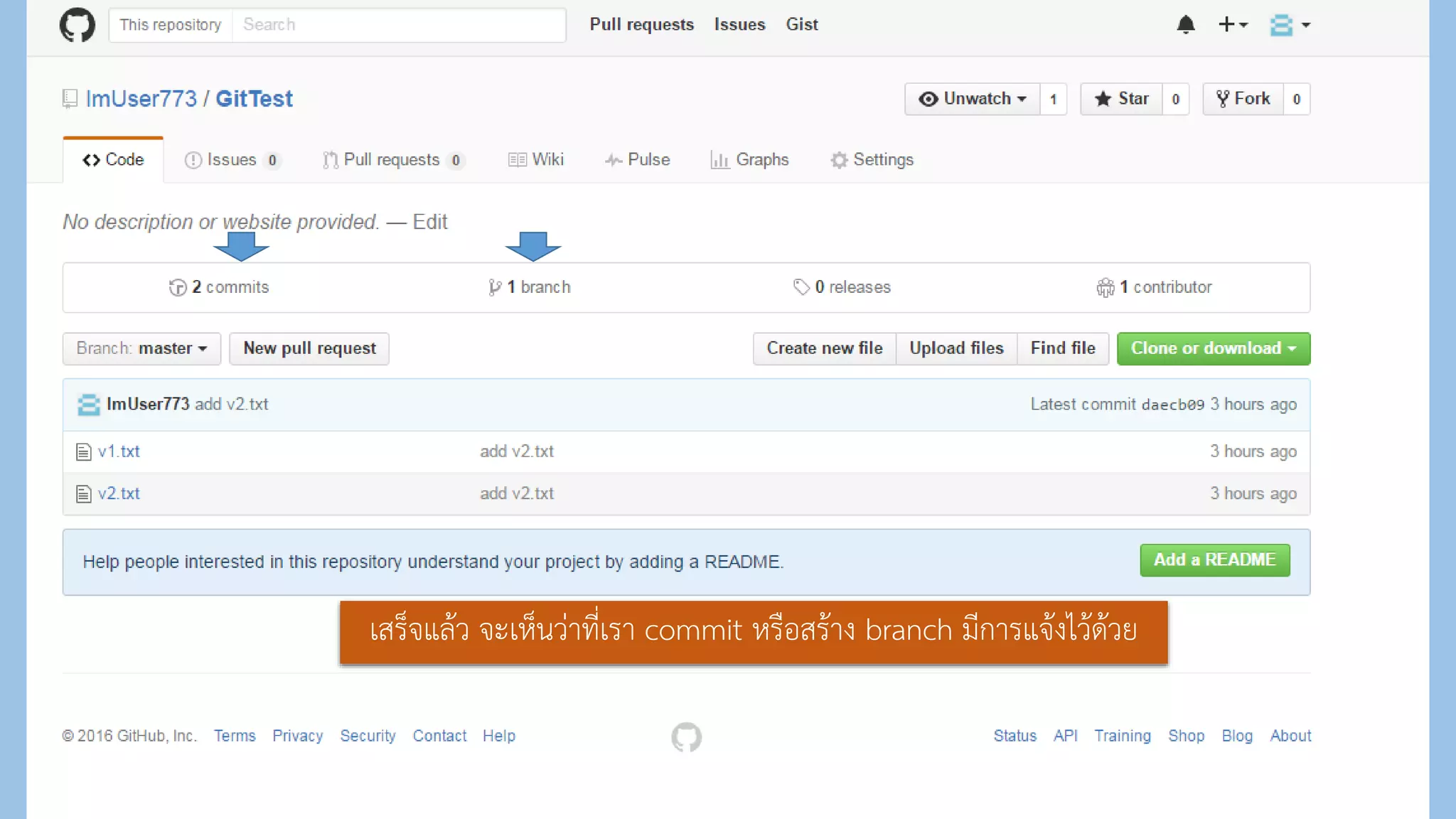Click the branch fork icon
The image size is (1456, 819).
pos(495,287)
